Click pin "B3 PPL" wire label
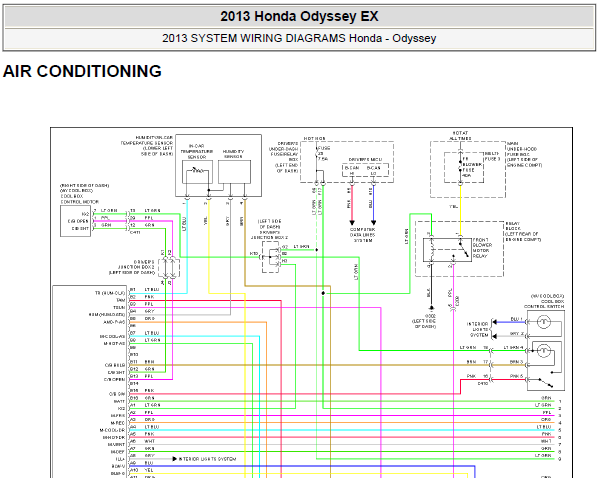Screen dimensions: 603x478 point(142,304)
